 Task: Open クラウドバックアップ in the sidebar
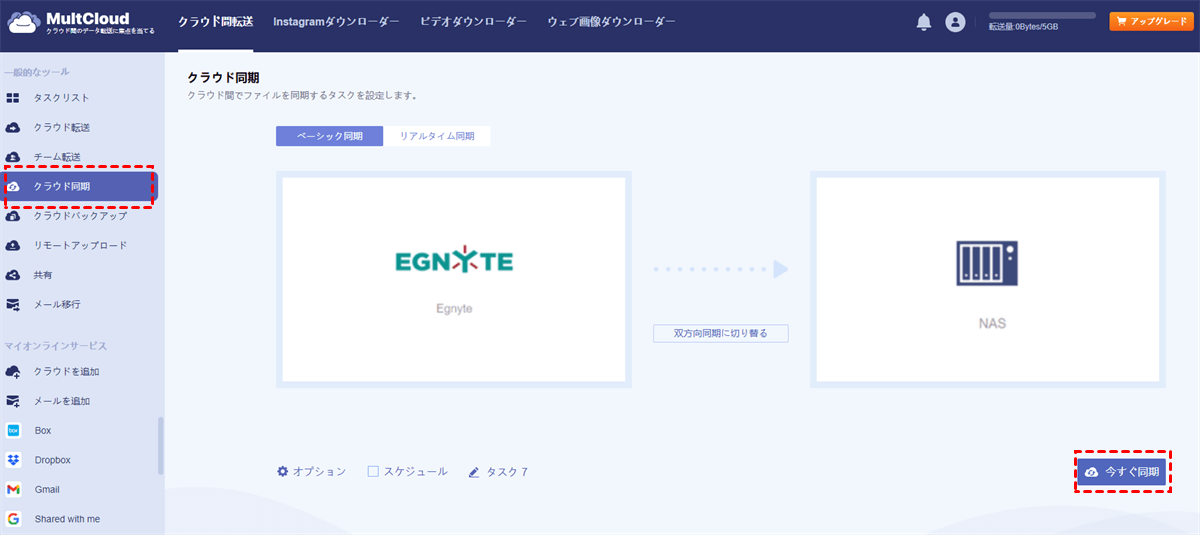(80, 216)
